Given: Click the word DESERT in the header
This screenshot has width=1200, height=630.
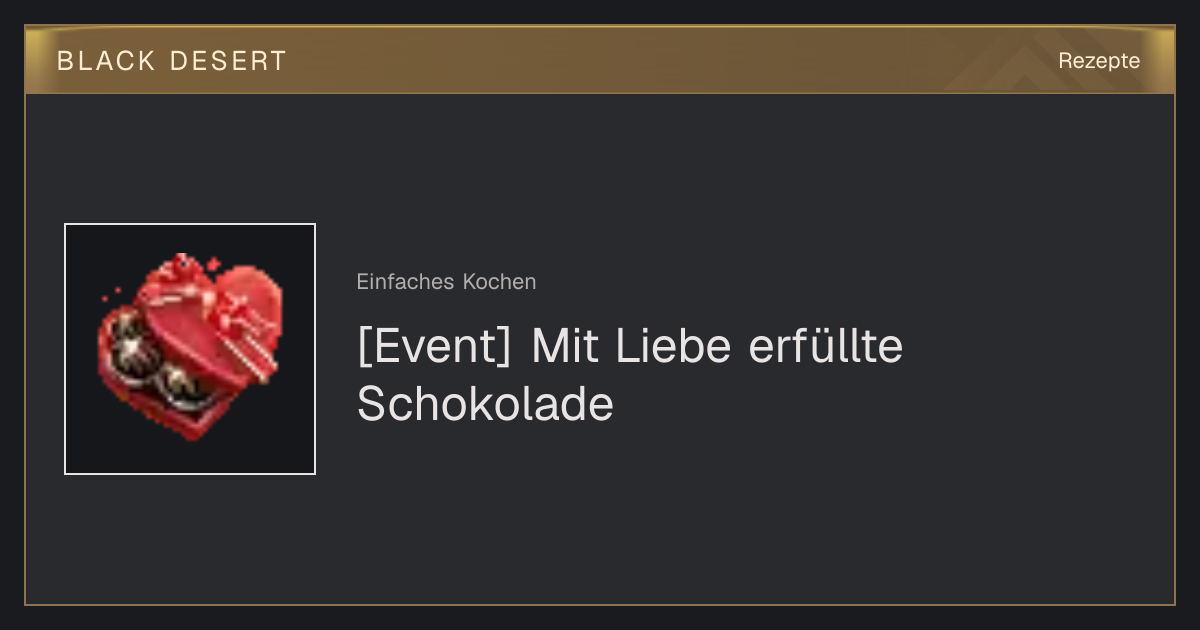Looking at the screenshot, I should click(x=228, y=61).
